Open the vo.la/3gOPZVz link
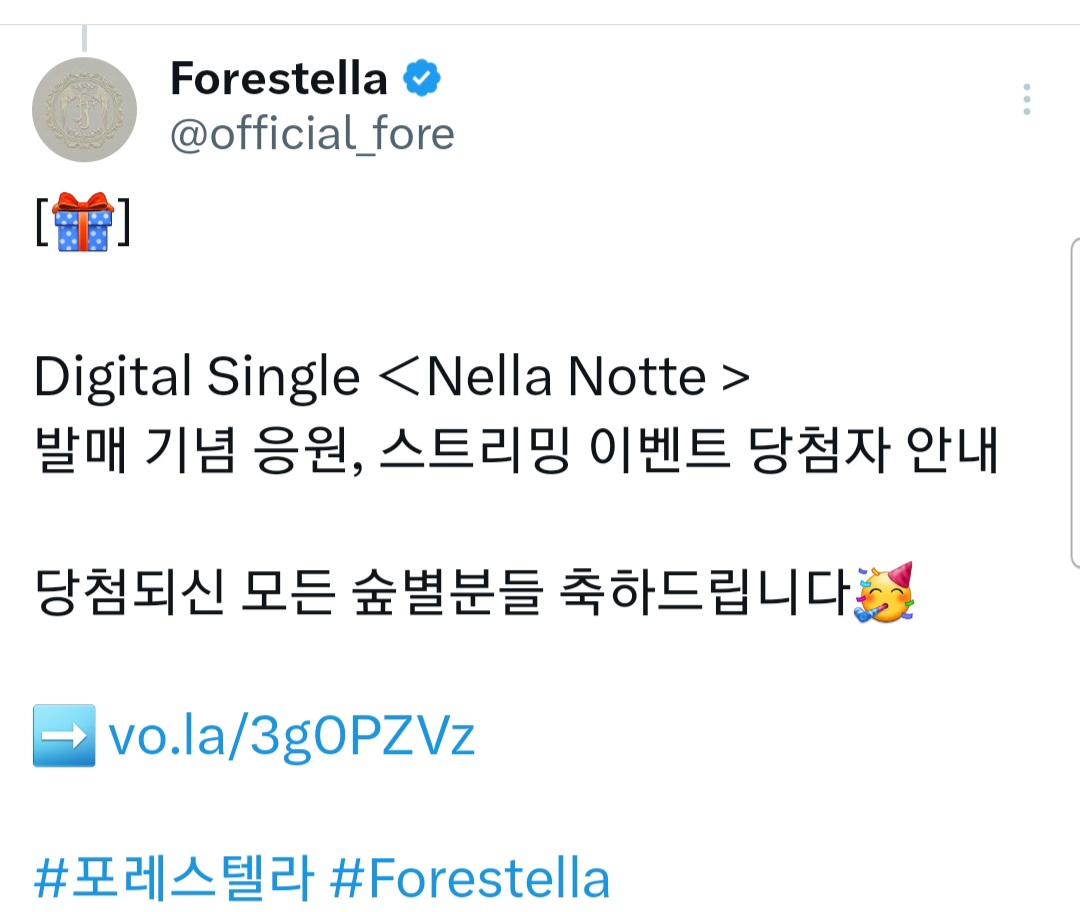Viewport: 1080px width, 912px height. click(x=291, y=737)
